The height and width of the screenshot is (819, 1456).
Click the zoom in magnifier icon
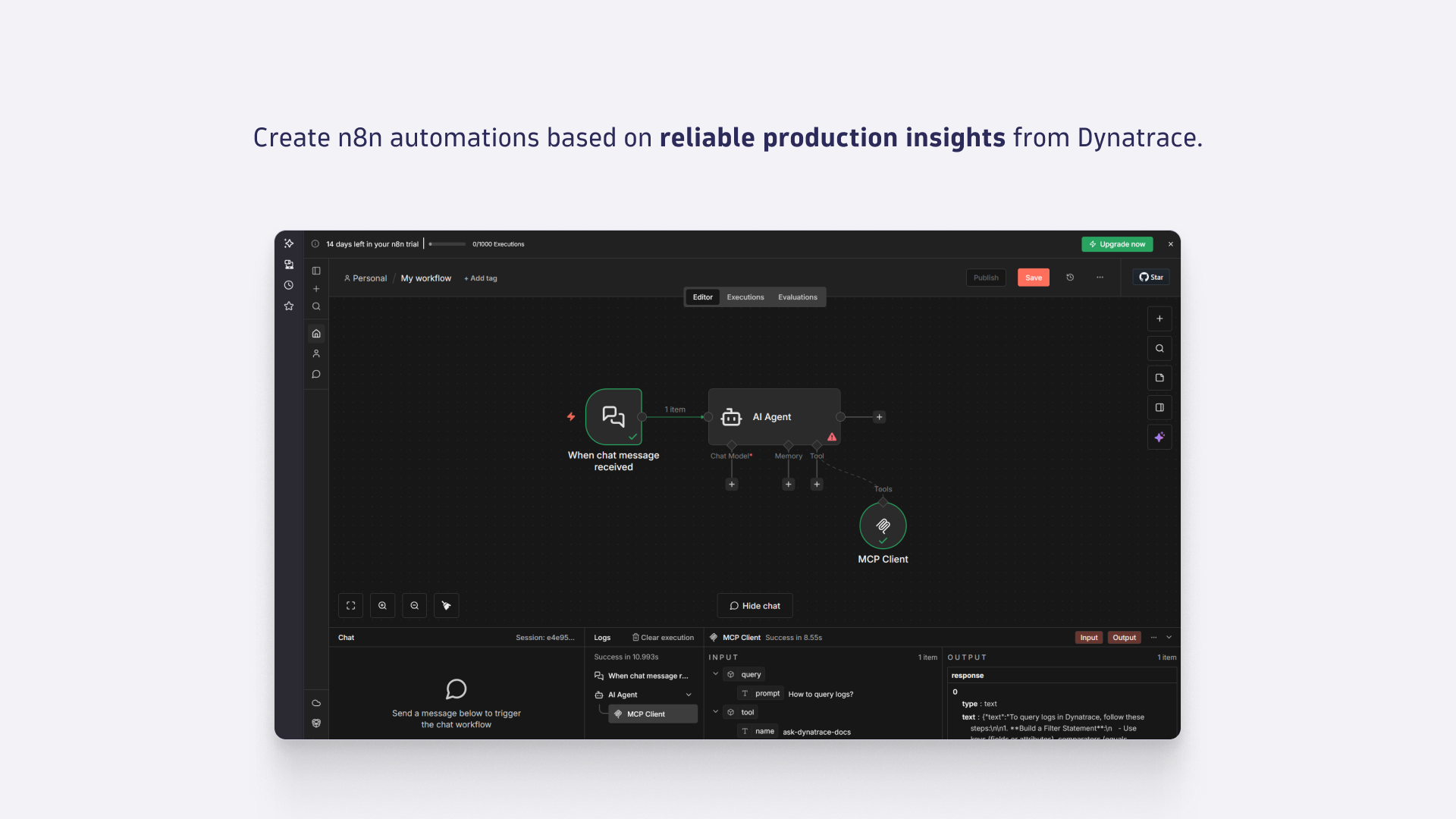pos(382,605)
